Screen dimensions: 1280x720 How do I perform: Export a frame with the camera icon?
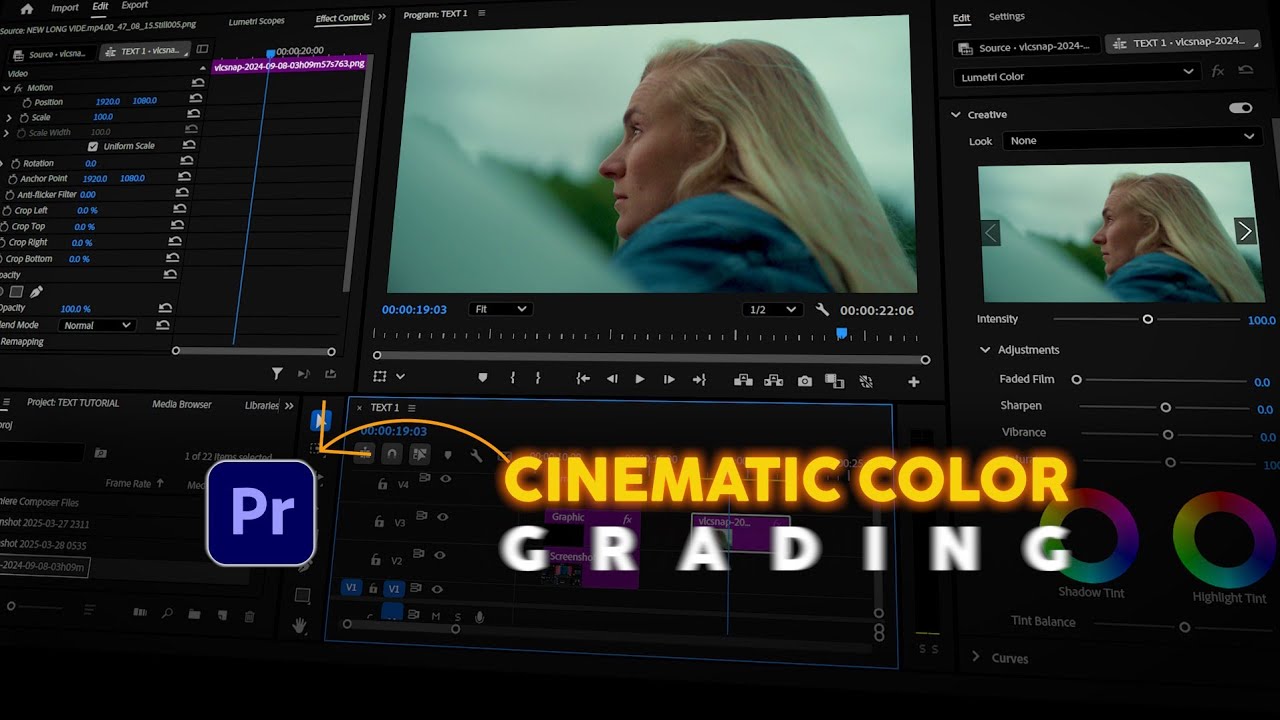pos(805,381)
